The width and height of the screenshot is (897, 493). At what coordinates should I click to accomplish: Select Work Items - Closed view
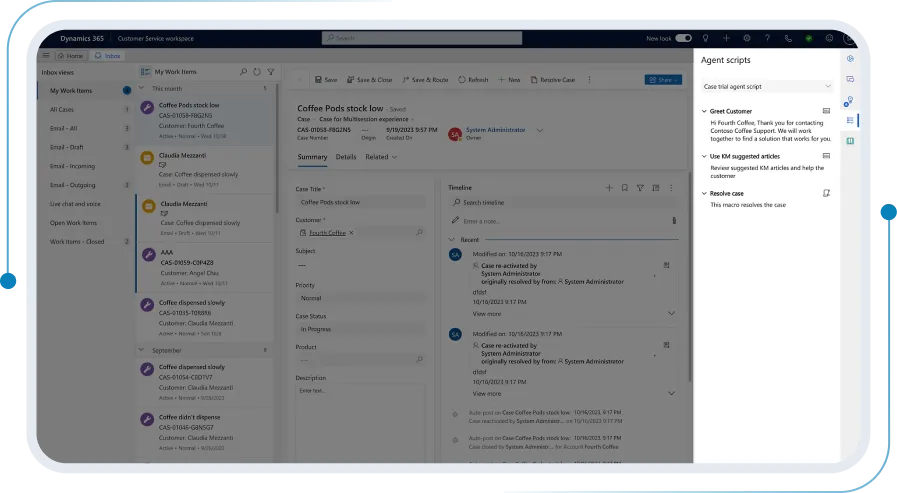point(85,241)
